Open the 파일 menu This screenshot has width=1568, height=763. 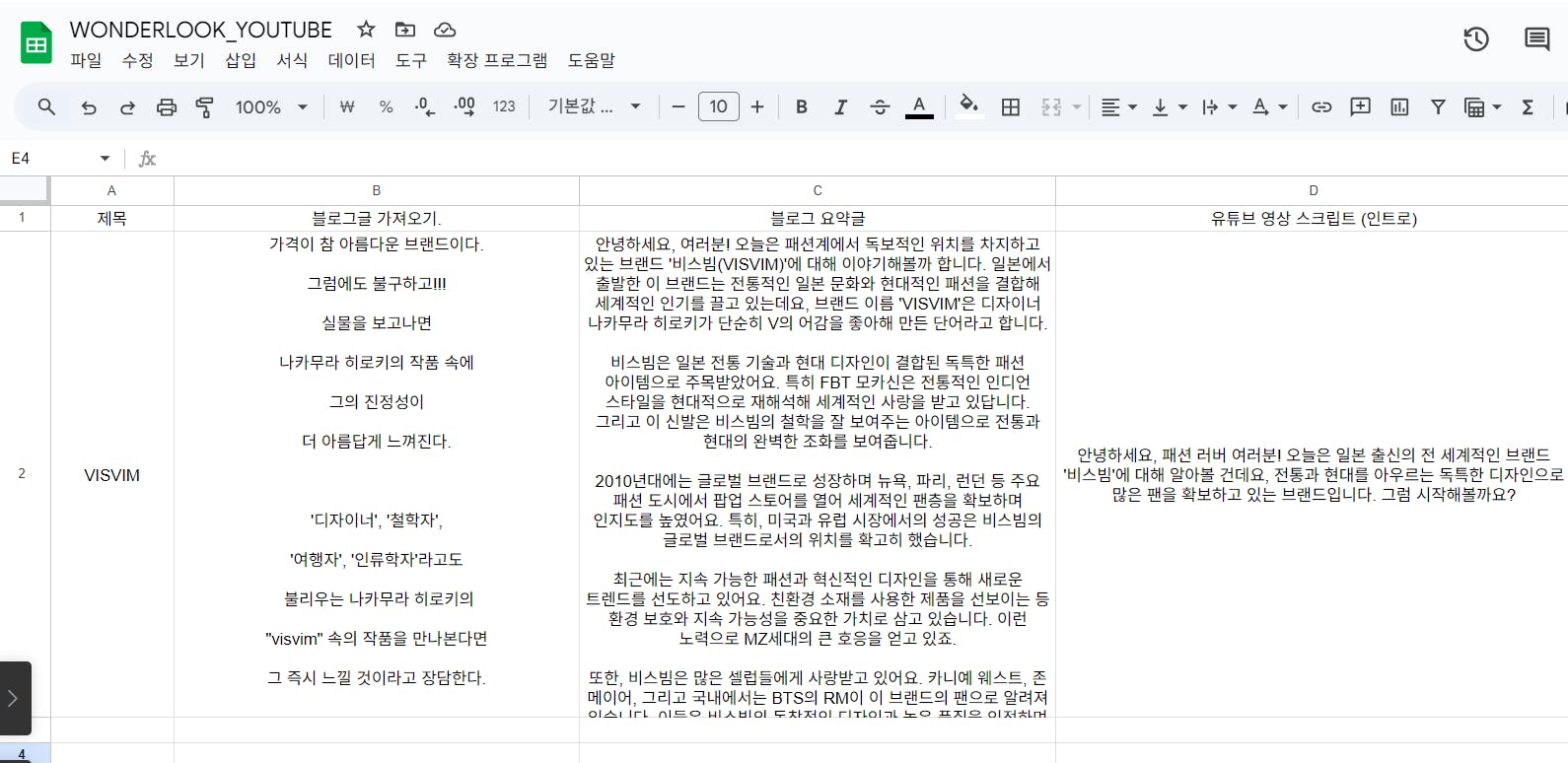coord(86,60)
